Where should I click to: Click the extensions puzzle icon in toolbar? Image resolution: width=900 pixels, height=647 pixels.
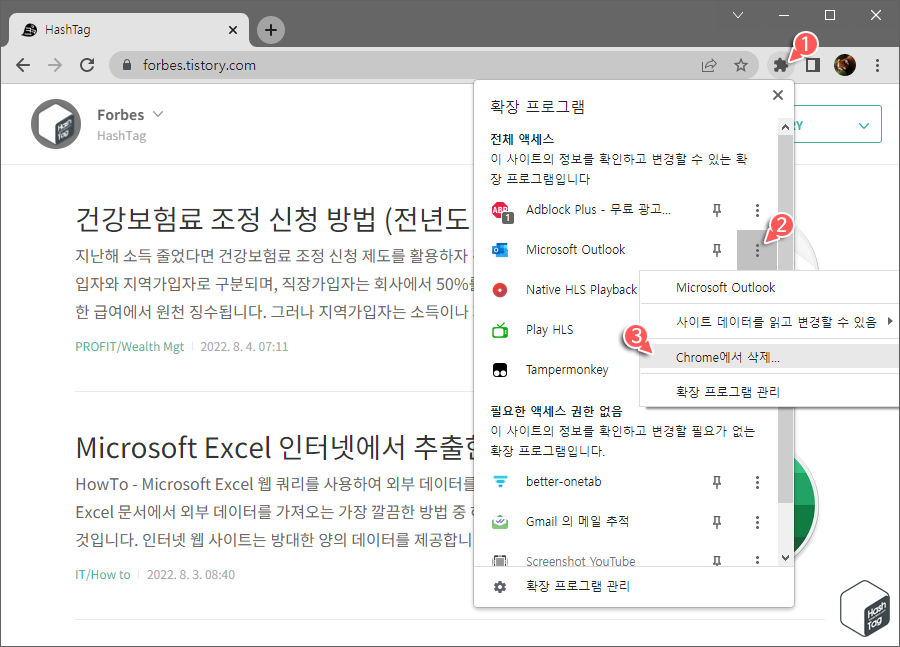coord(781,65)
